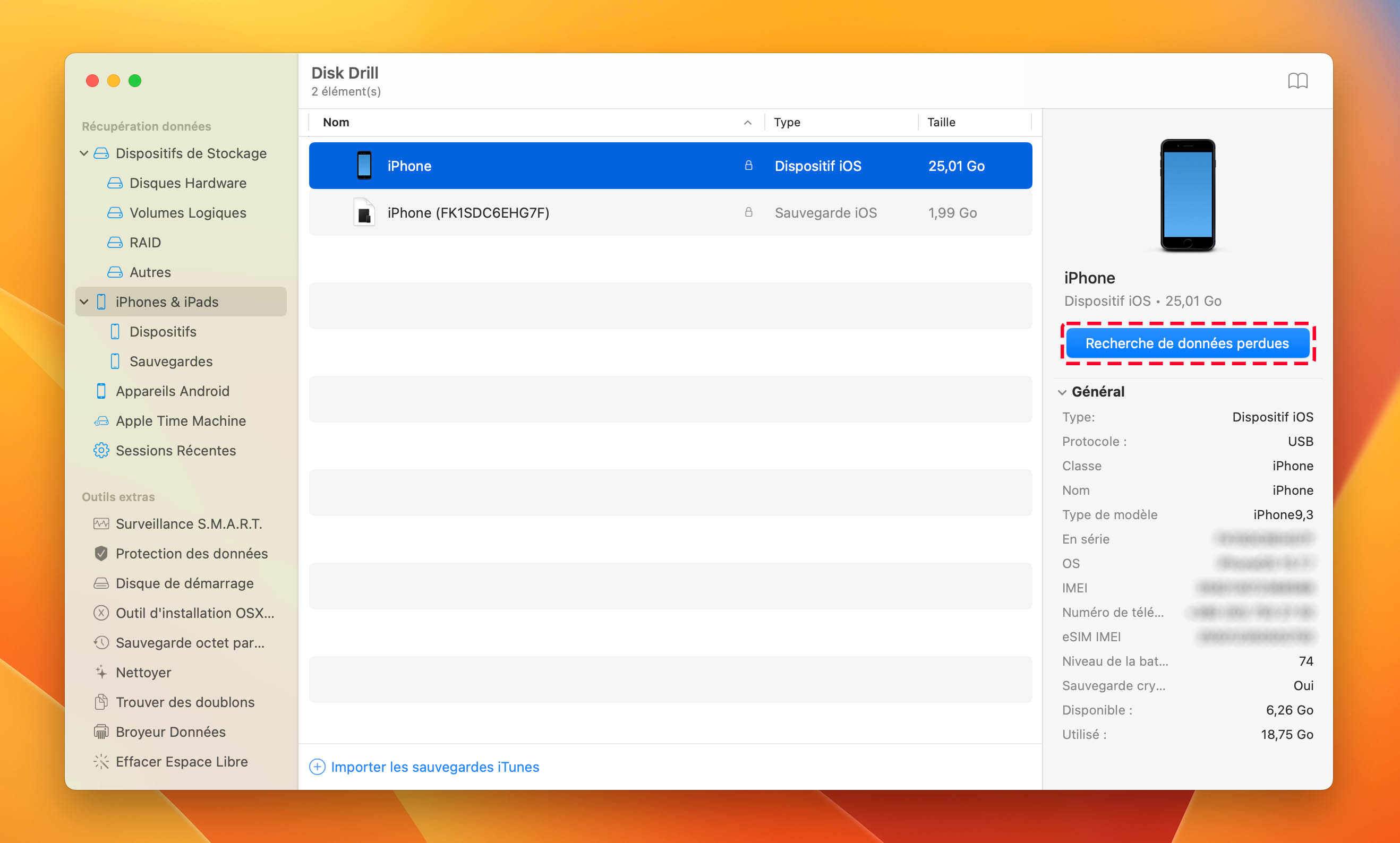The image size is (1400, 843).
Task: Click the Trouver des doublons icon
Action: pos(101,702)
